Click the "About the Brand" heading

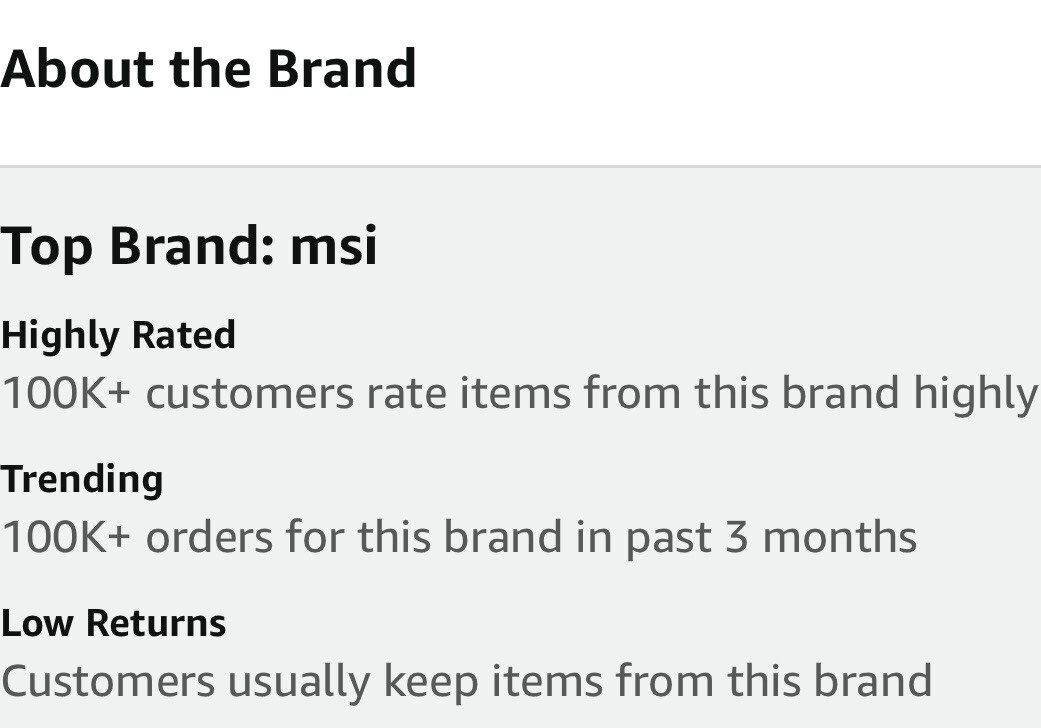coord(208,68)
